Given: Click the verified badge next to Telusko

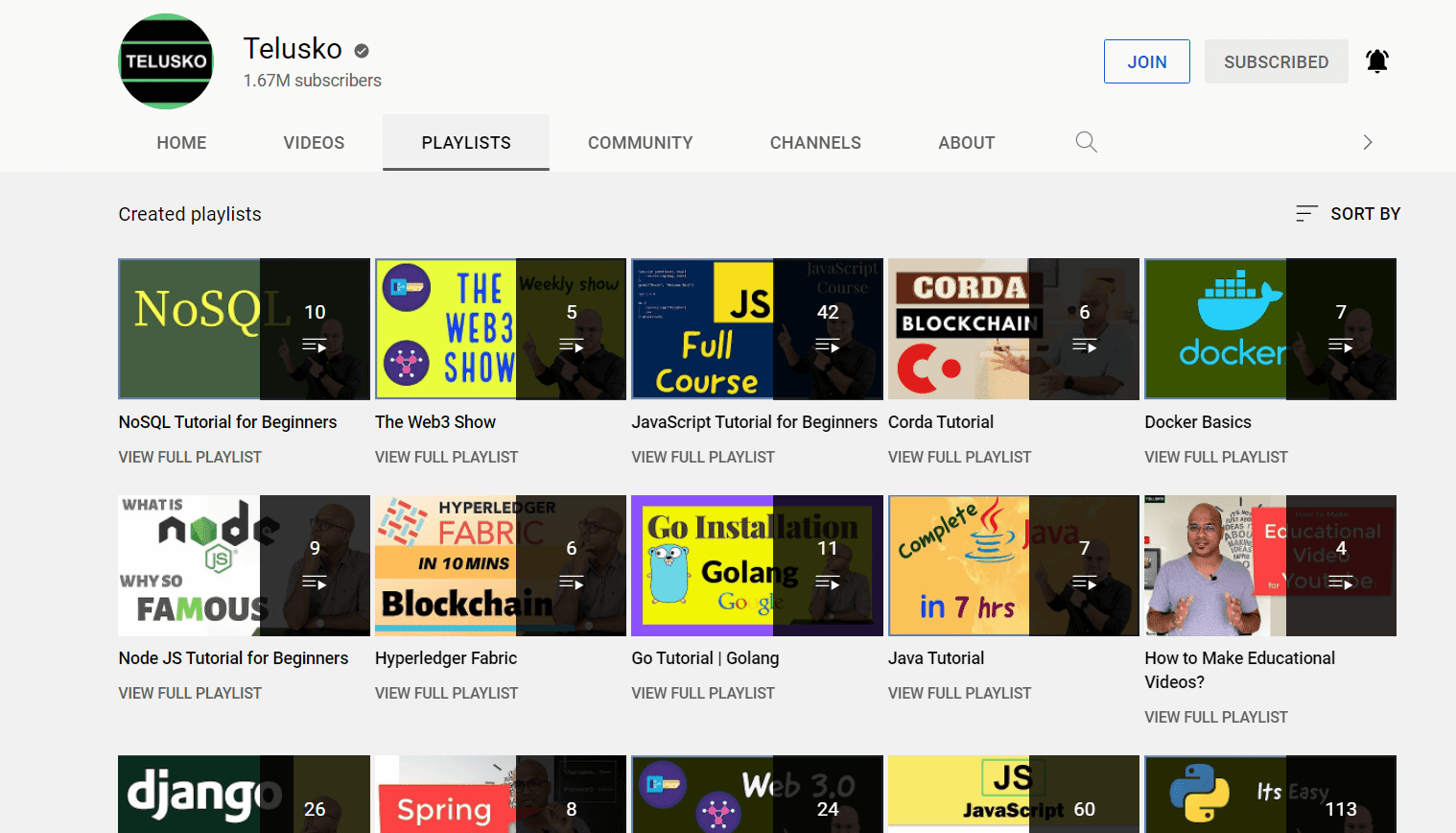Looking at the screenshot, I should (x=362, y=51).
